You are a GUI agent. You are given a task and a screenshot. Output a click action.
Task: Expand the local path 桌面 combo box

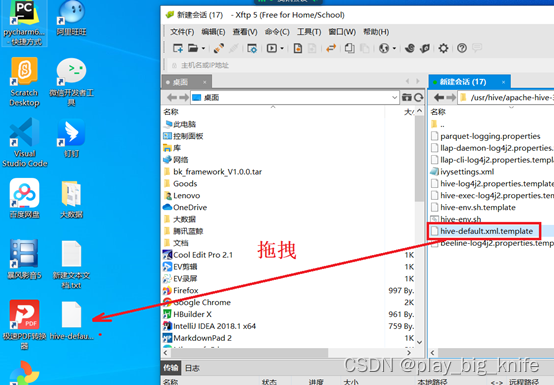395,97
